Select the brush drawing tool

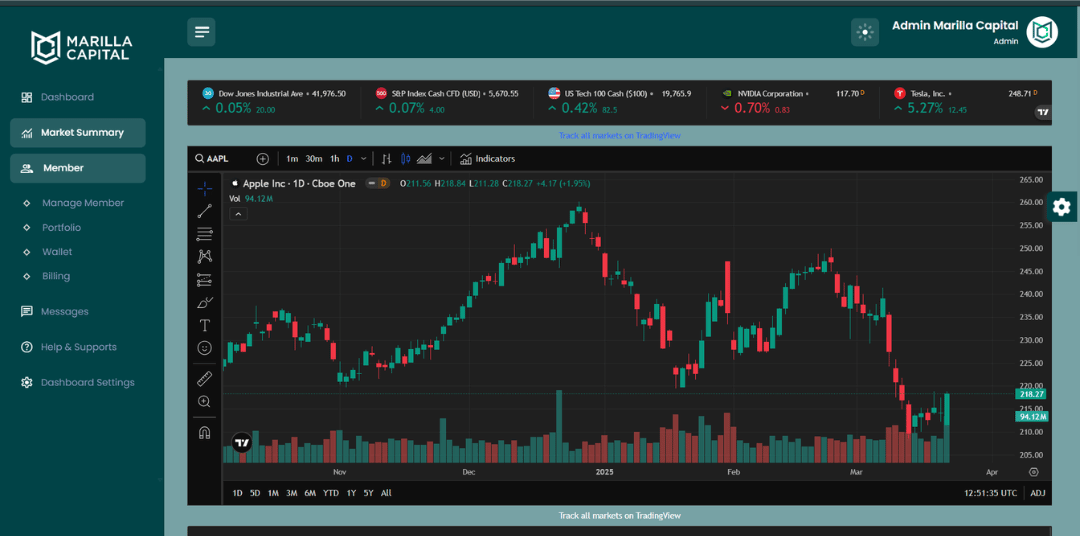click(205, 302)
